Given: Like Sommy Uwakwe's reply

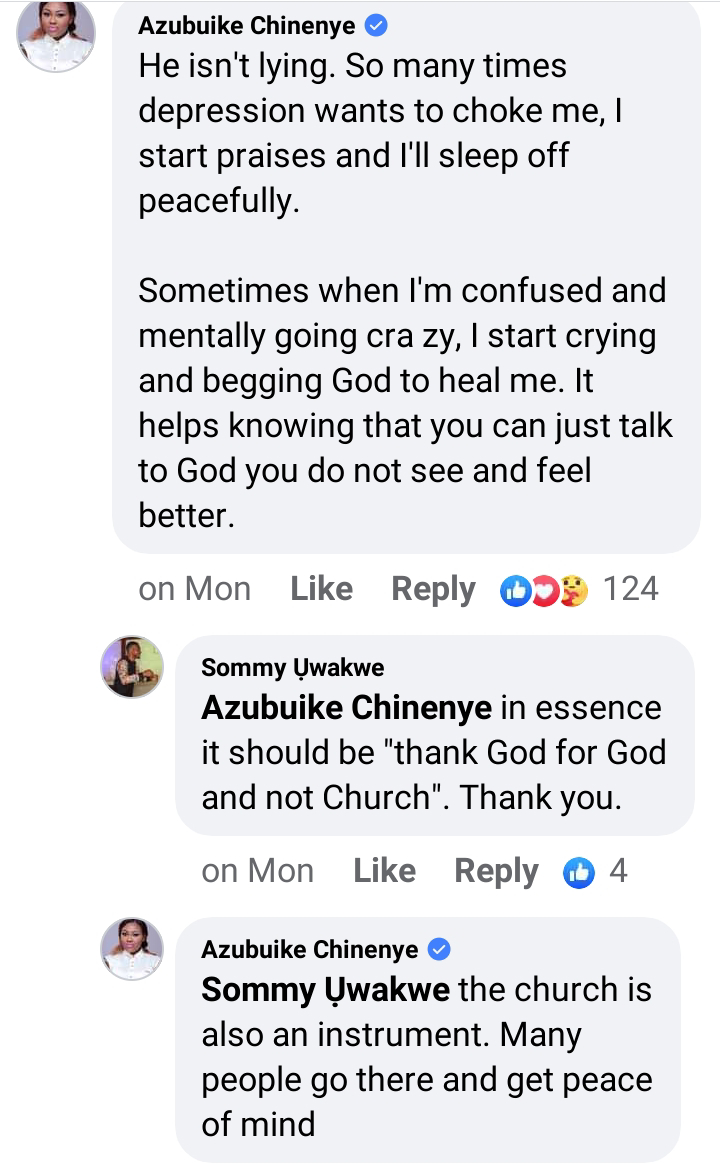Looking at the screenshot, I should point(384,871).
